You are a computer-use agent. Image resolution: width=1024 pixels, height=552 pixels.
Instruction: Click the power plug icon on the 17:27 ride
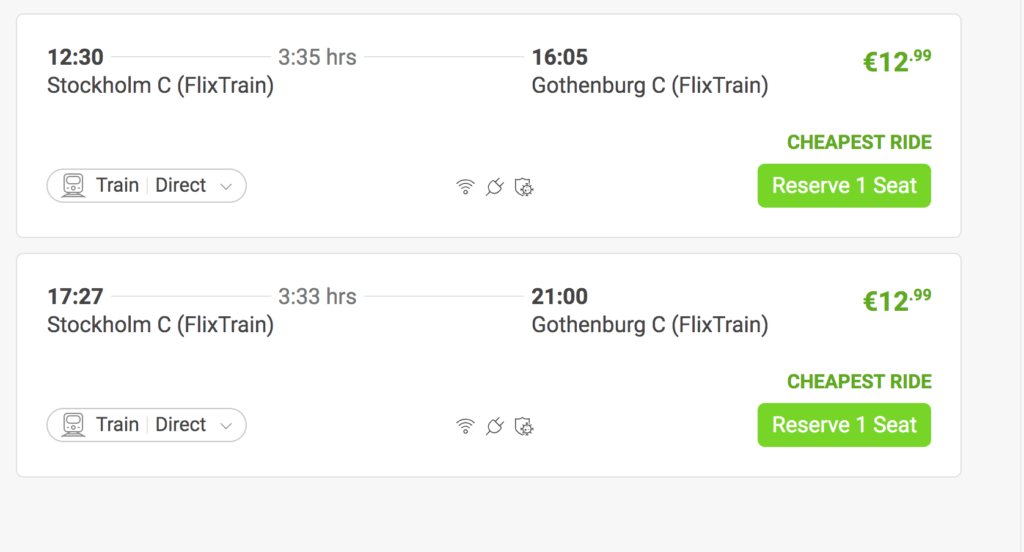(494, 427)
